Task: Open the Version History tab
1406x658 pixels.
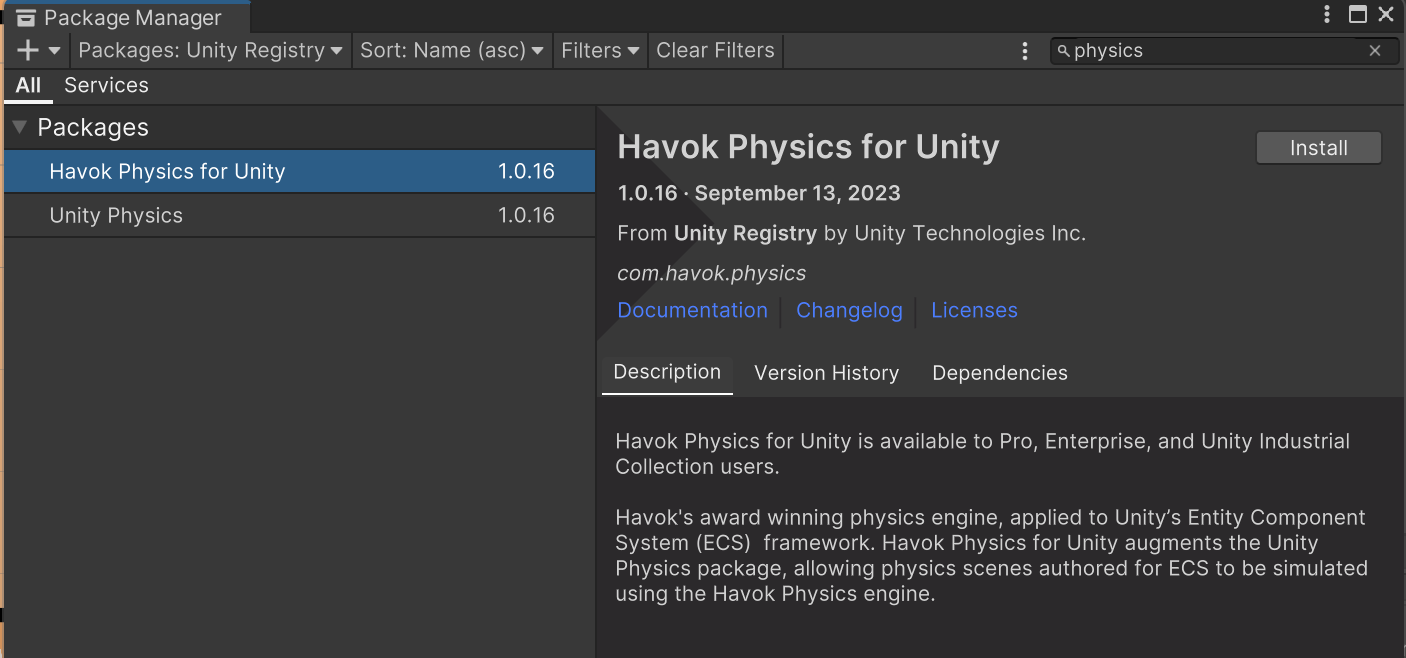Action: pyautogui.click(x=826, y=373)
